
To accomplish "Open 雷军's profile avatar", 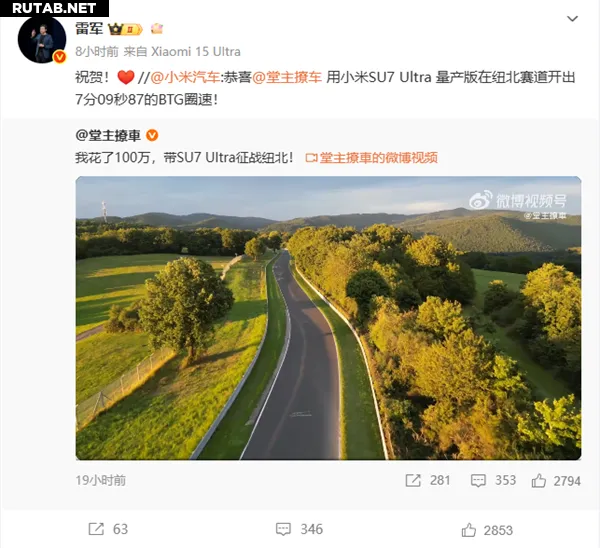I will coord(42,39).
